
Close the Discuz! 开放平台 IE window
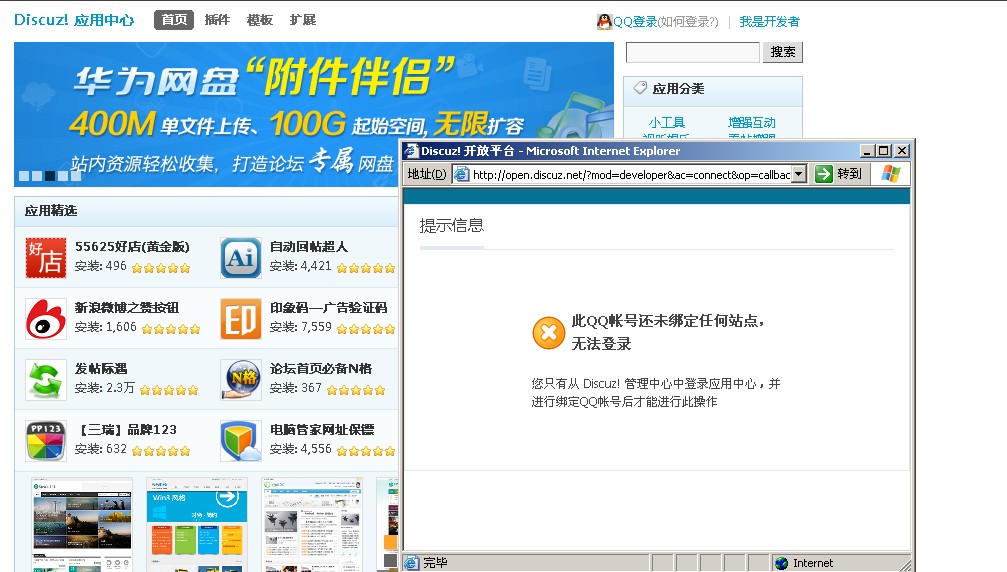click(902, 151)
